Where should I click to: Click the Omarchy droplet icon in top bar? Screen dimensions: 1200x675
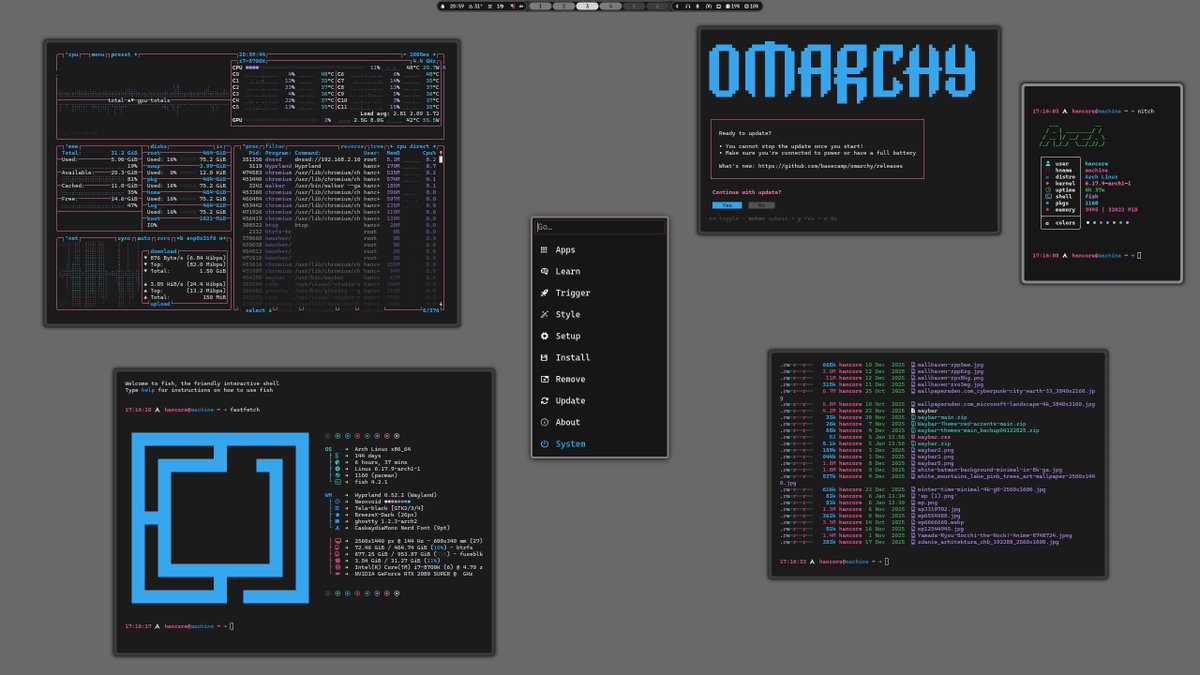pos(443,6)
